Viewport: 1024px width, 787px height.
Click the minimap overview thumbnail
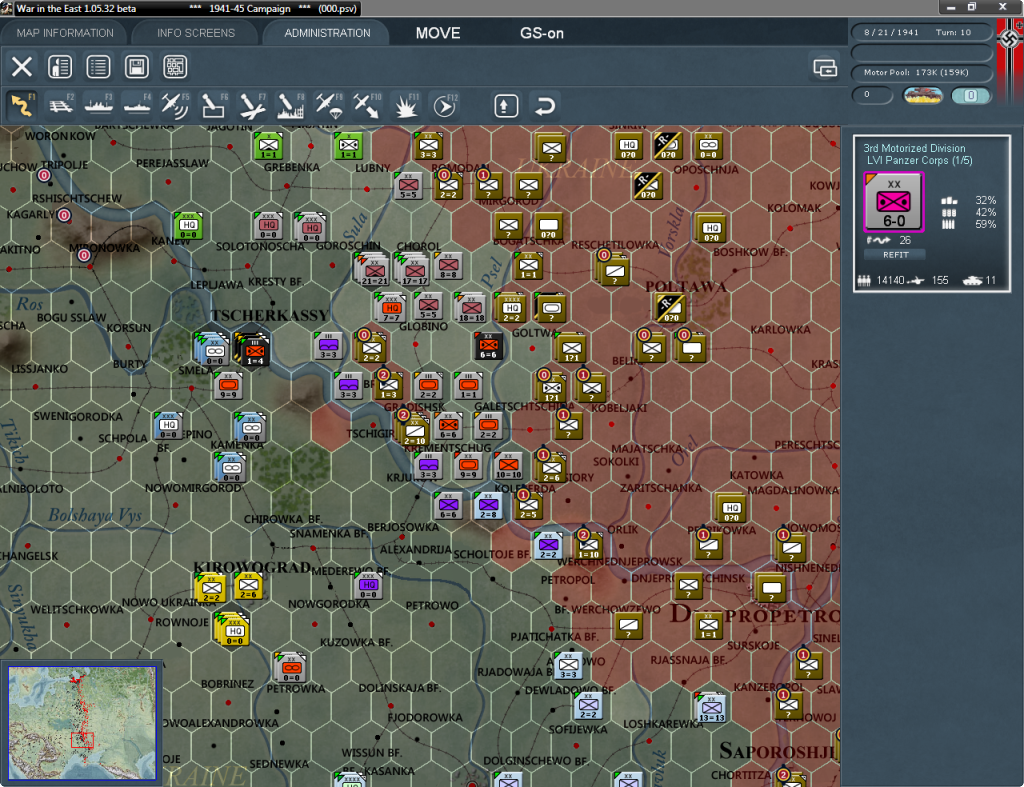(x=82, y=722)
